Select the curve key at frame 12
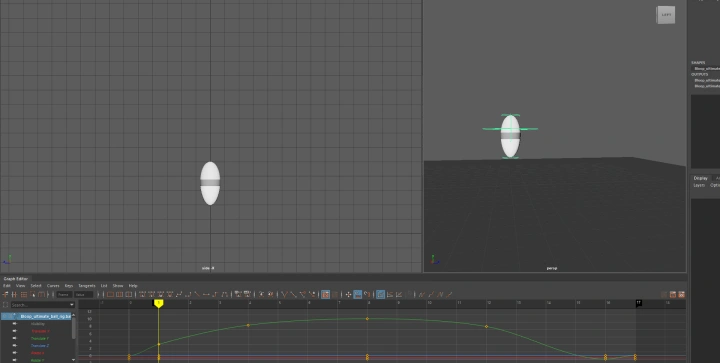Viewport: 720px width, 363px height. (487, 326)
